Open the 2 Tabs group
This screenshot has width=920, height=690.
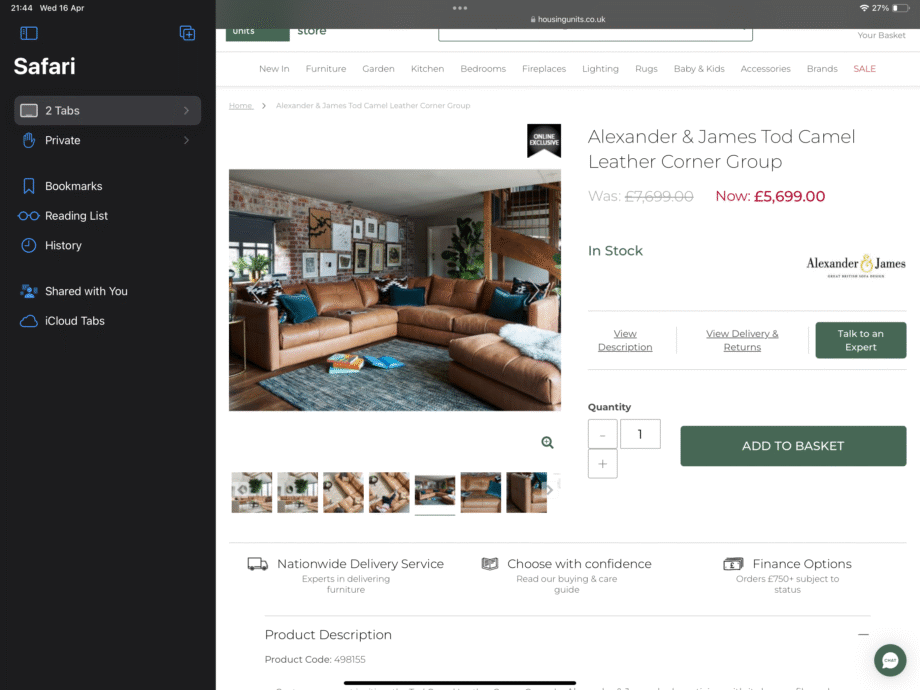[107, 110]
